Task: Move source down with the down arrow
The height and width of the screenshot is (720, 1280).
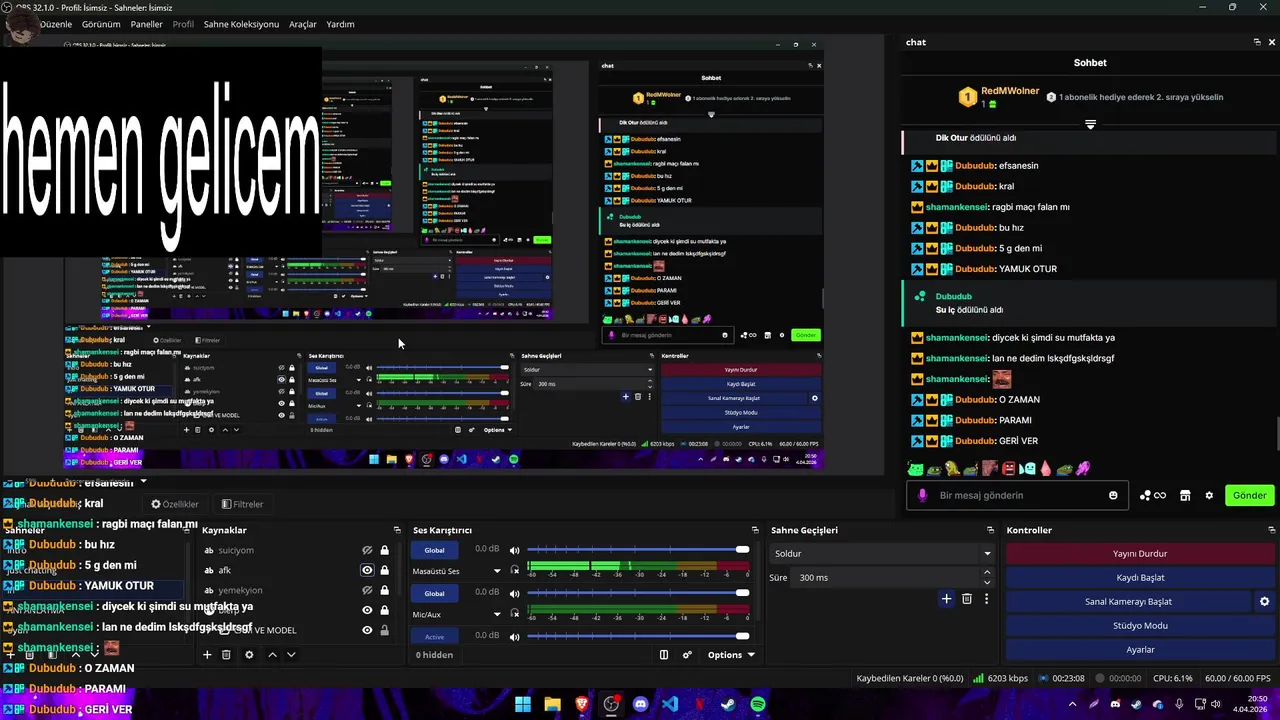Action: [291, 655]
